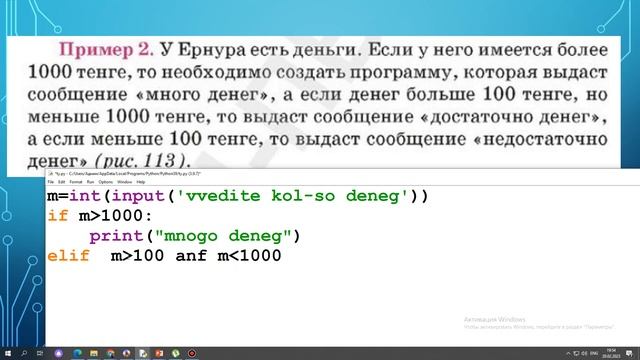640x360 pixels.
Task: Click the heading 'Пример 2.' on the slide
Action: coord(106,50)
